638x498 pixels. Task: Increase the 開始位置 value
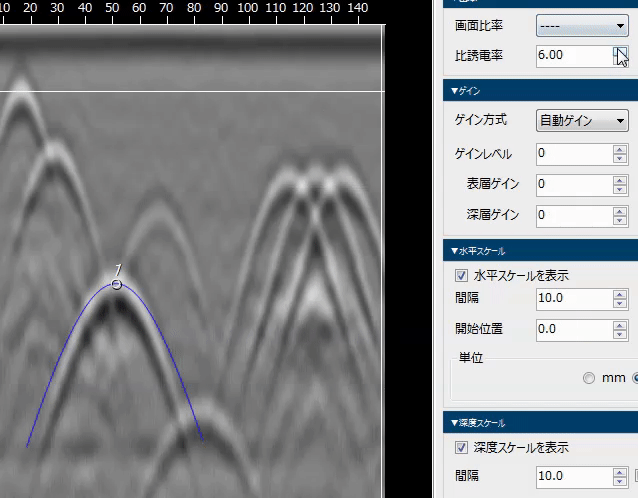(x=620, y=325)
